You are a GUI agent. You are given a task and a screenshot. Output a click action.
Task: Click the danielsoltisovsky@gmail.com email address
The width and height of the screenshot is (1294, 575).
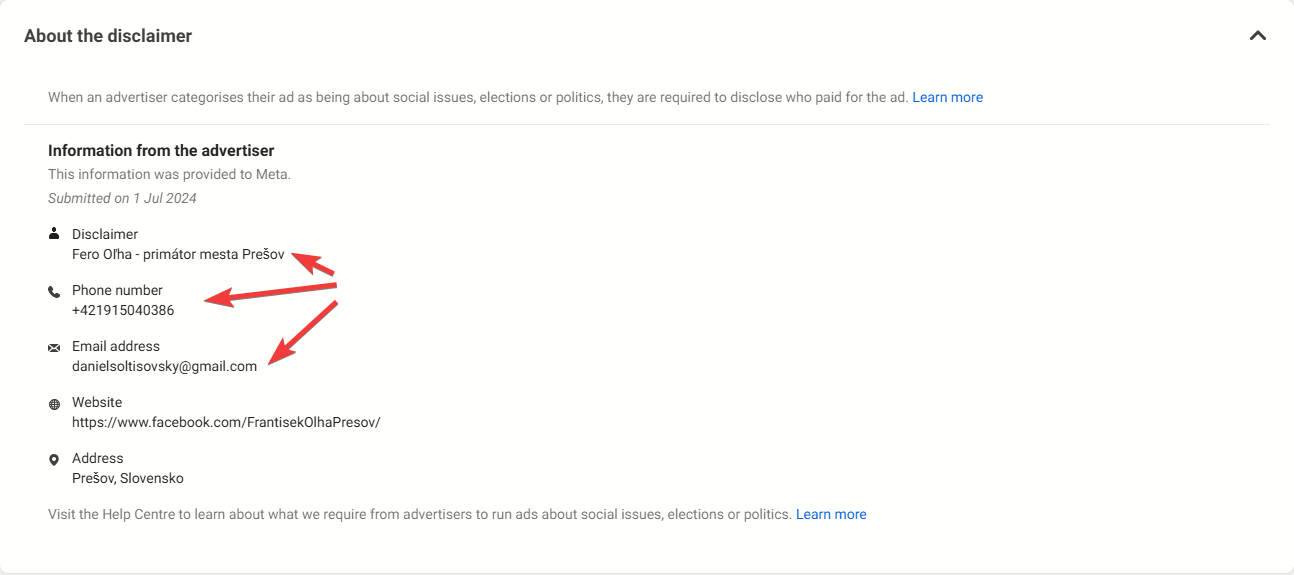pos(164,366)
